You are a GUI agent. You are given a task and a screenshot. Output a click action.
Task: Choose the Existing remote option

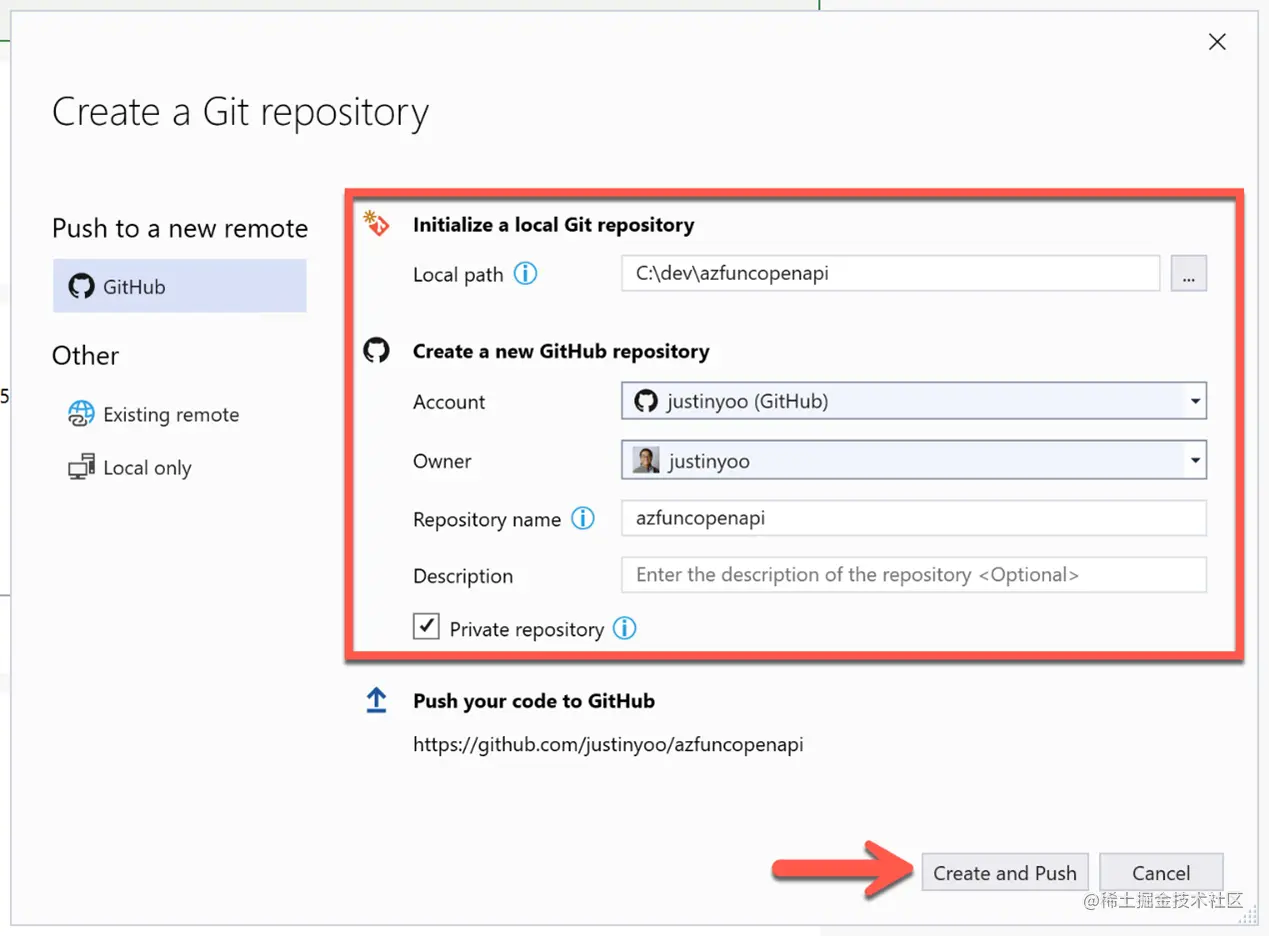[153, 415]
